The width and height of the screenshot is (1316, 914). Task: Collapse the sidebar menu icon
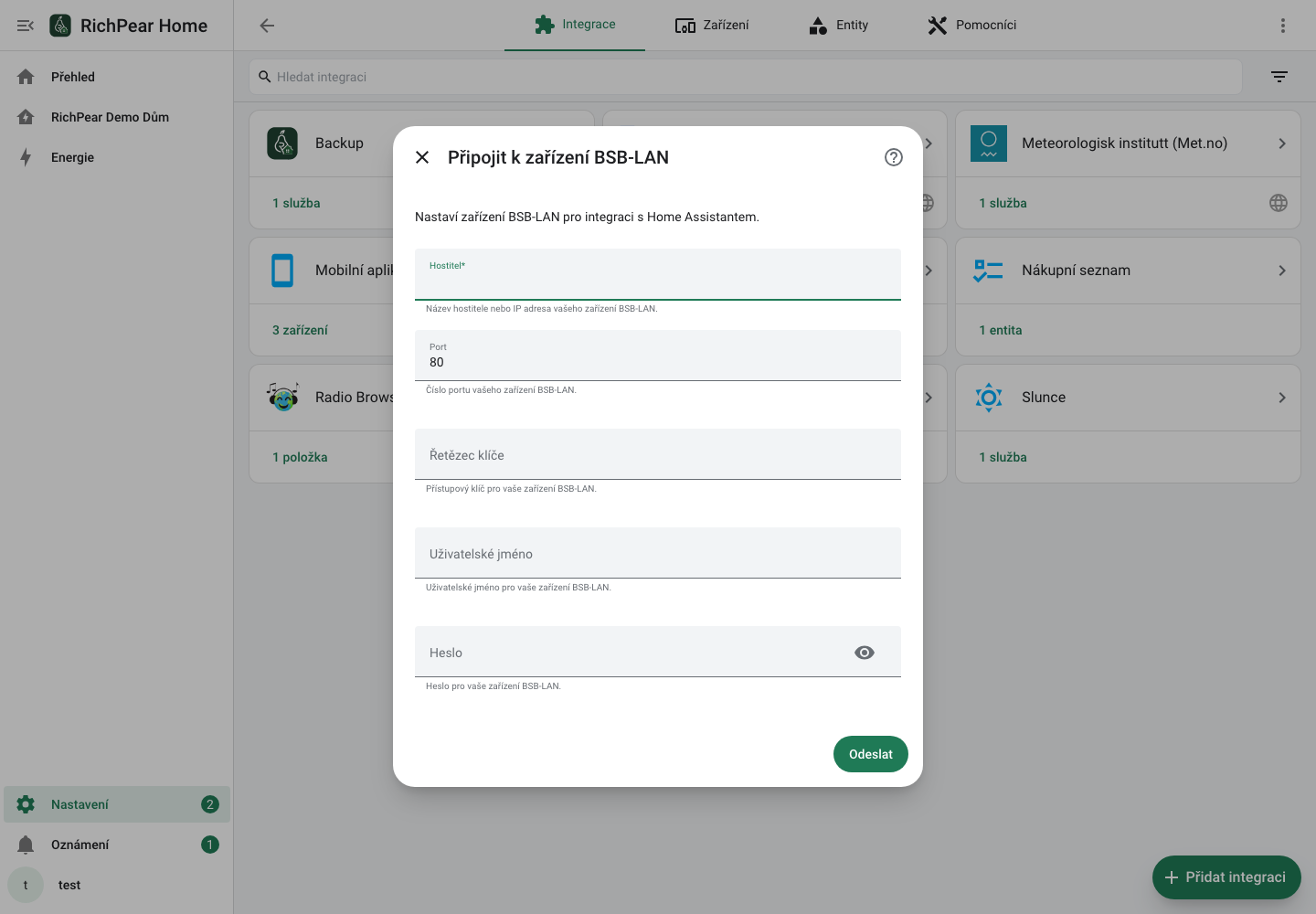click(x=26, y=26)
